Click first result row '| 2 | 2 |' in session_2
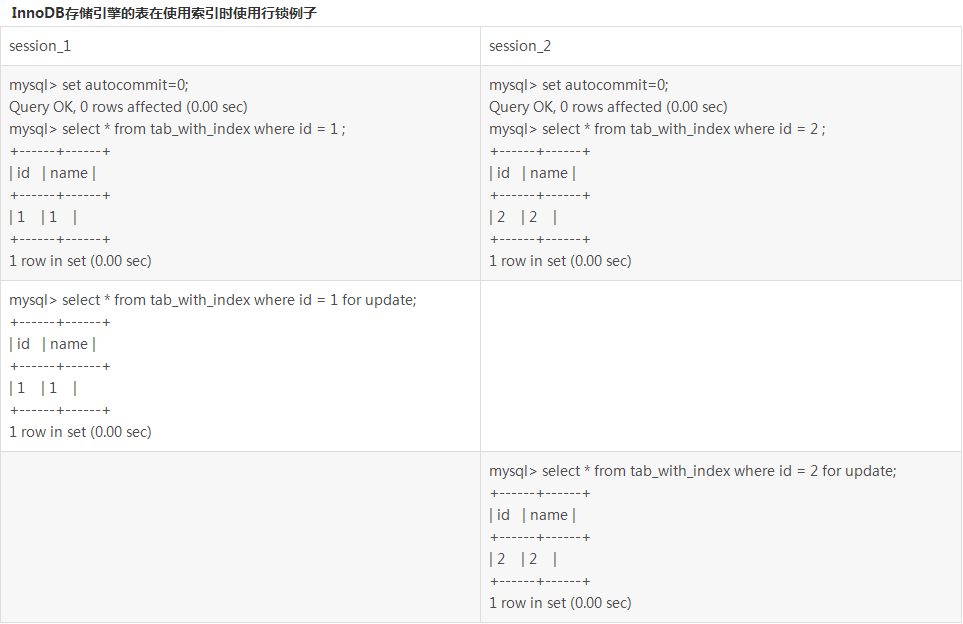The height and width of the screenshot is (624, 963). [523, 217]
